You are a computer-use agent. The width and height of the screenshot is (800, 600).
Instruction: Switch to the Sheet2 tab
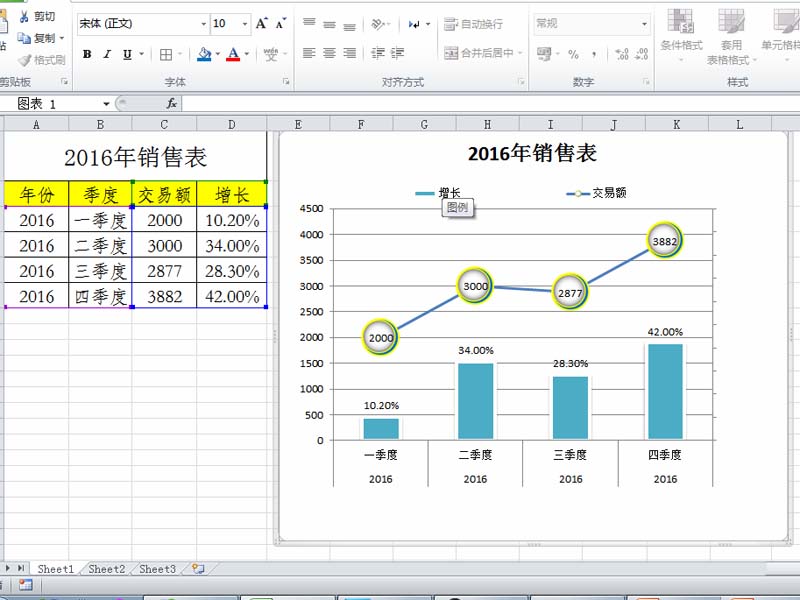106,569
